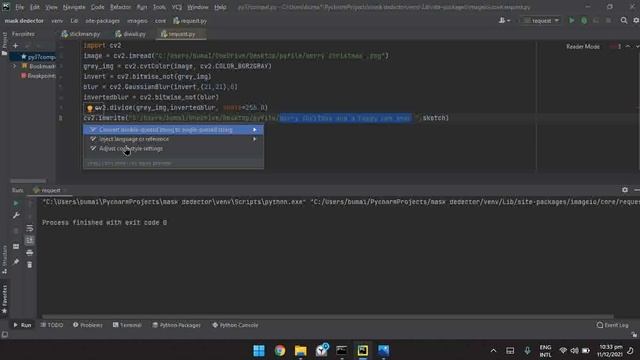Open the Code menu
The width and height of the screenshot is (640, 360).
click(x=98, y=7)
